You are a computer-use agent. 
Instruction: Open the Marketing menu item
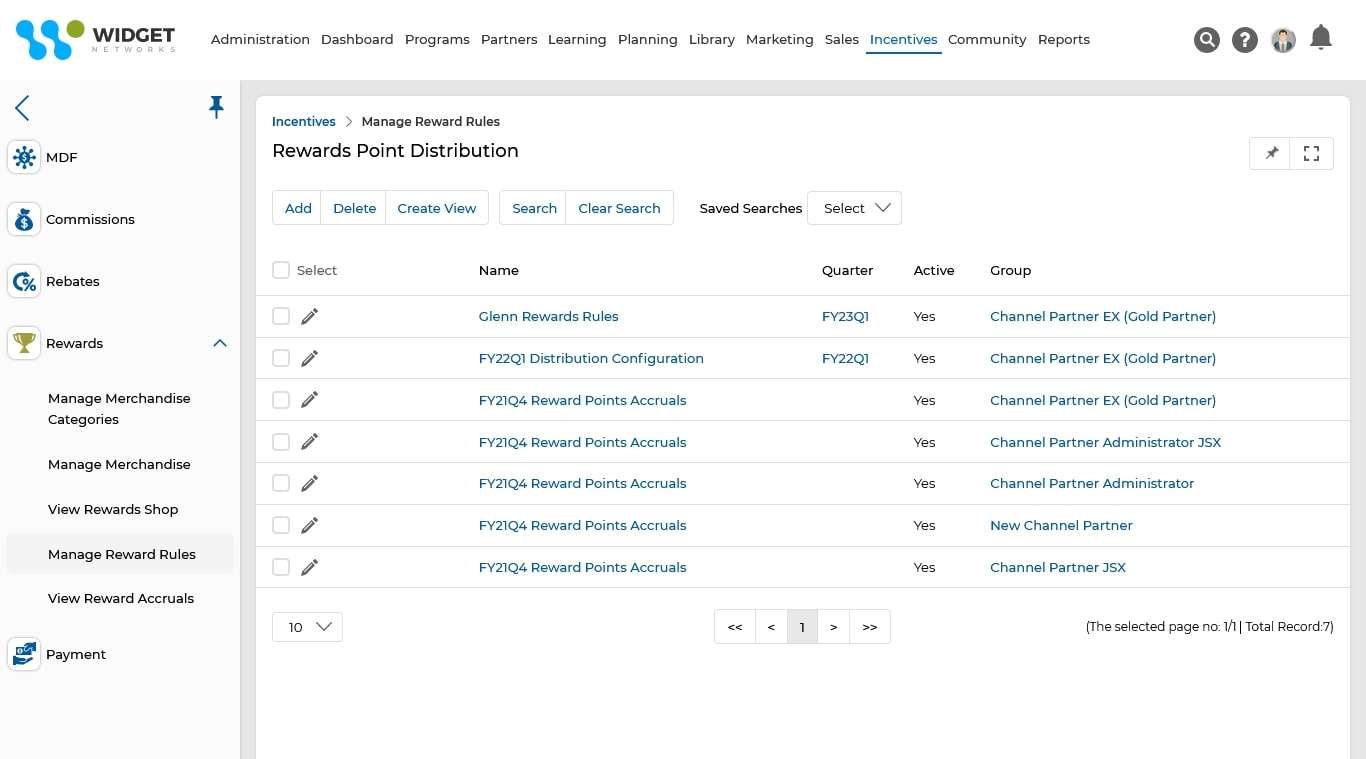pyautogui.click(x=779, y=39)
